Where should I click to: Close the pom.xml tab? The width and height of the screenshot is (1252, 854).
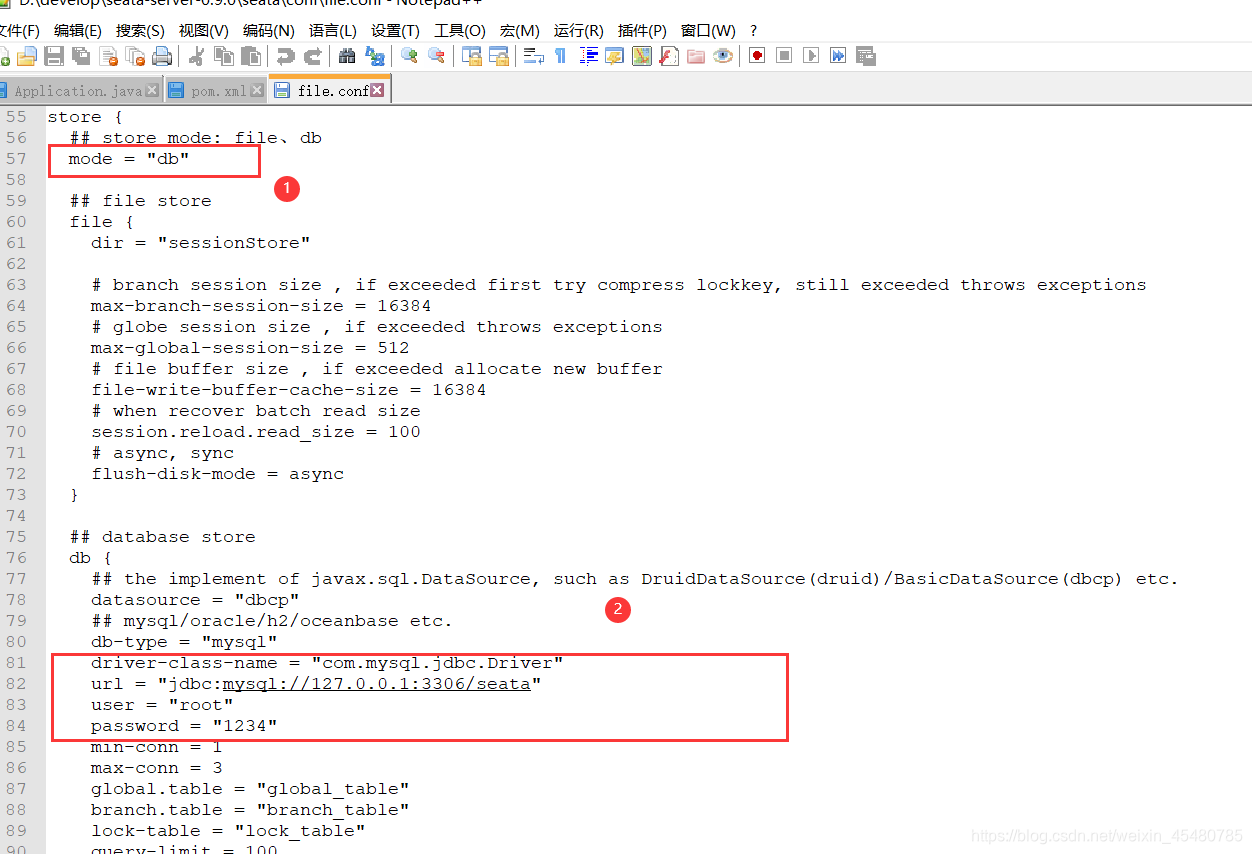257,90
